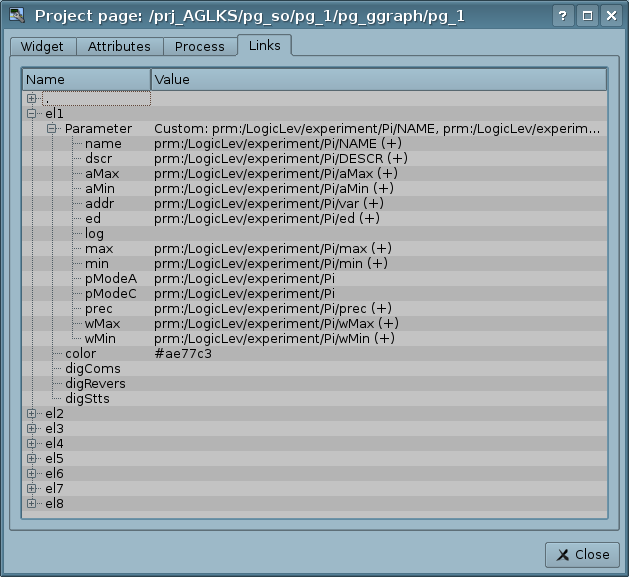Collapse the el1 tree node
629x577 pixels.
[x=32, y=114]
